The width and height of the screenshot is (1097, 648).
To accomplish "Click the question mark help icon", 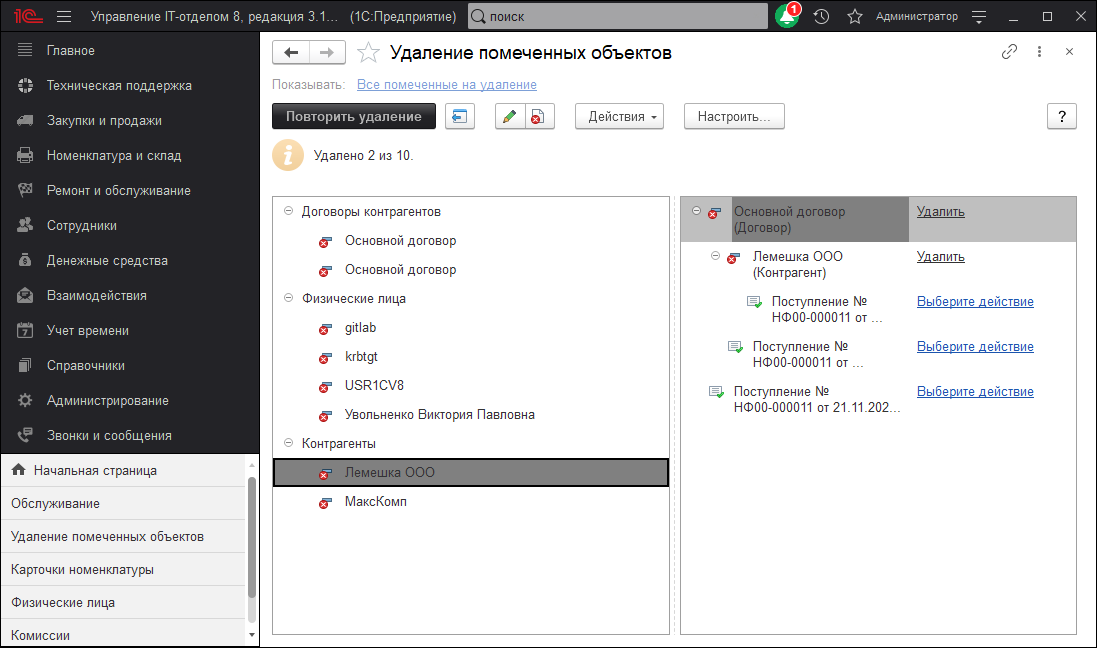I will pos(1061,116).
